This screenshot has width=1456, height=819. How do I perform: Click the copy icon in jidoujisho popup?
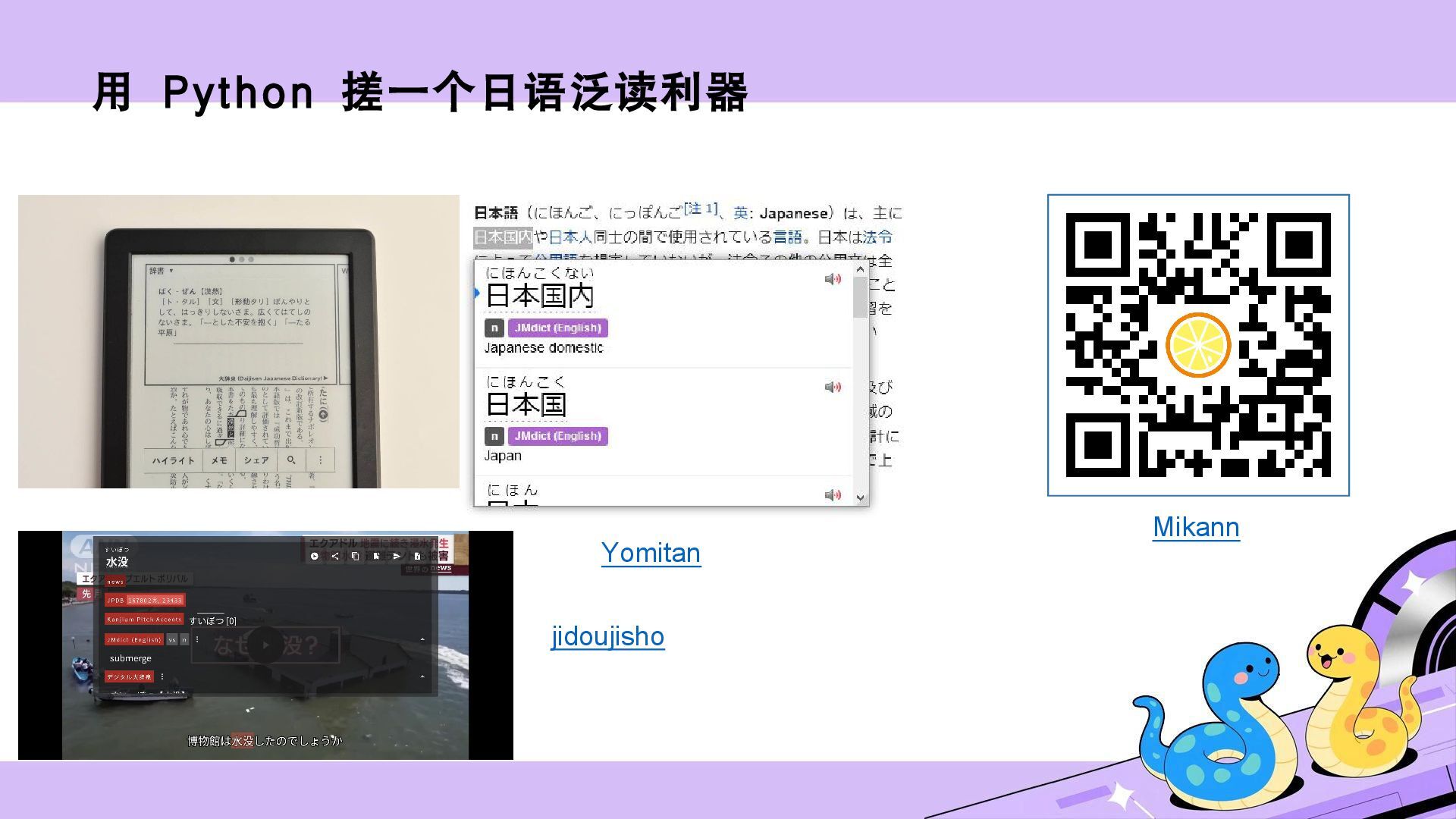pos(355,556)
